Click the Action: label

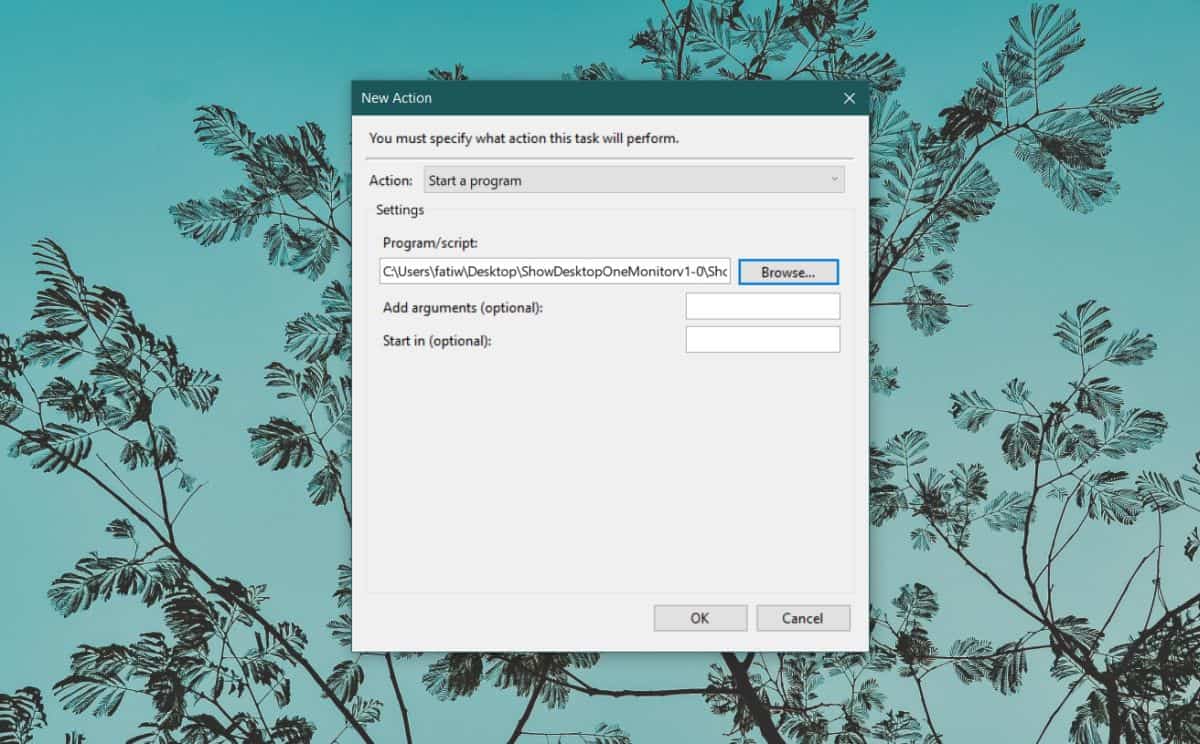[391, 181]
